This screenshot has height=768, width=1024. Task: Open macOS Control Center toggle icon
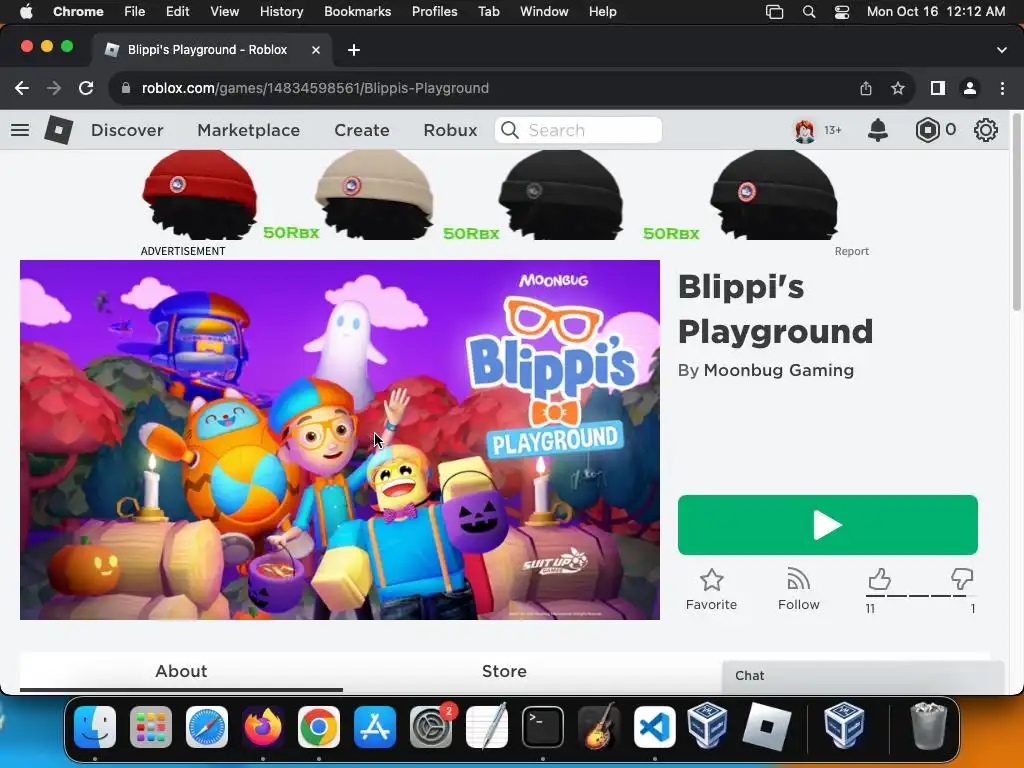click(842, 12)
